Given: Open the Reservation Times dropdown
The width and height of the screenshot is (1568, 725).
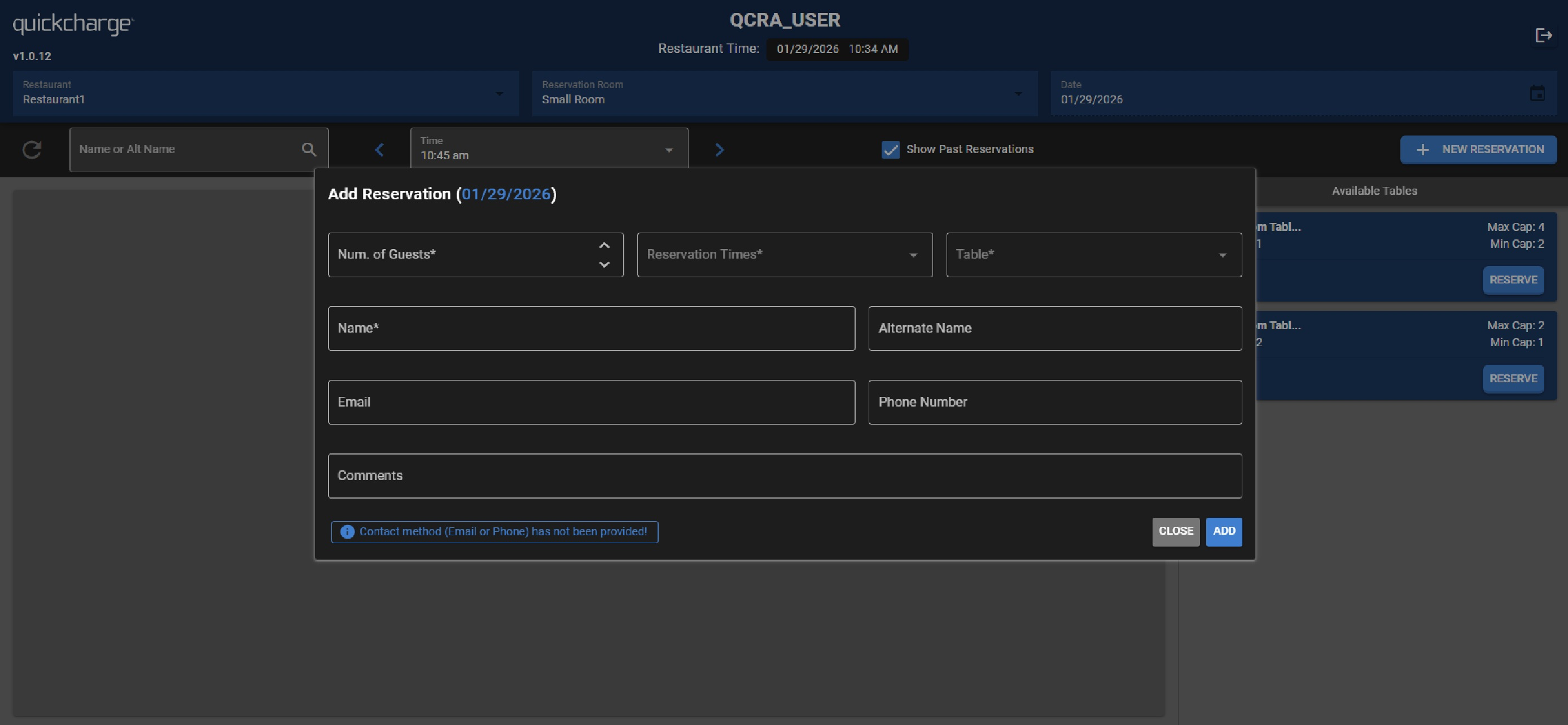Looking at the screenshot, I should coord(785,255).
